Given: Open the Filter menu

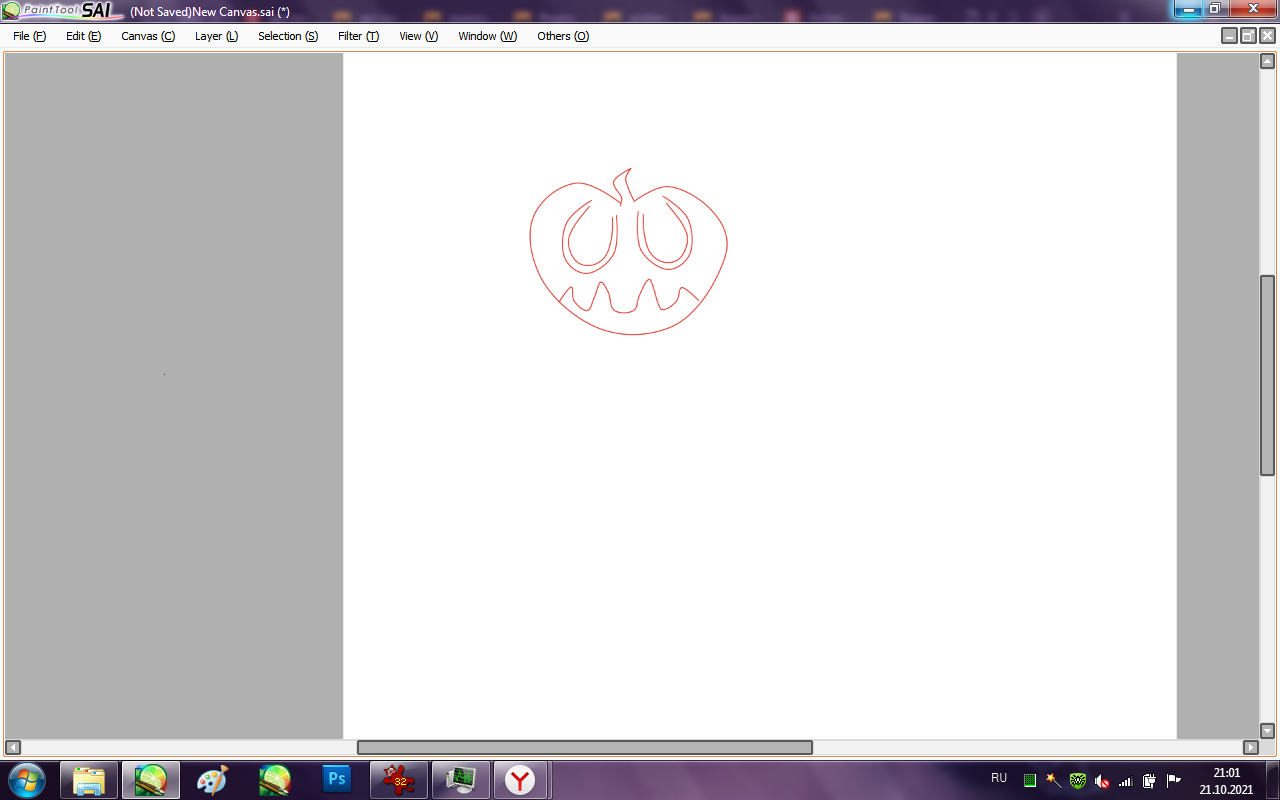Looking at the screenshot, I should click(x=358, y=36).
